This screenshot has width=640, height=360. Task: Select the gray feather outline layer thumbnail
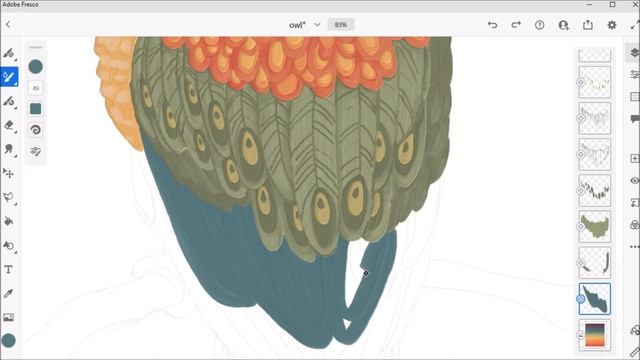595,118
